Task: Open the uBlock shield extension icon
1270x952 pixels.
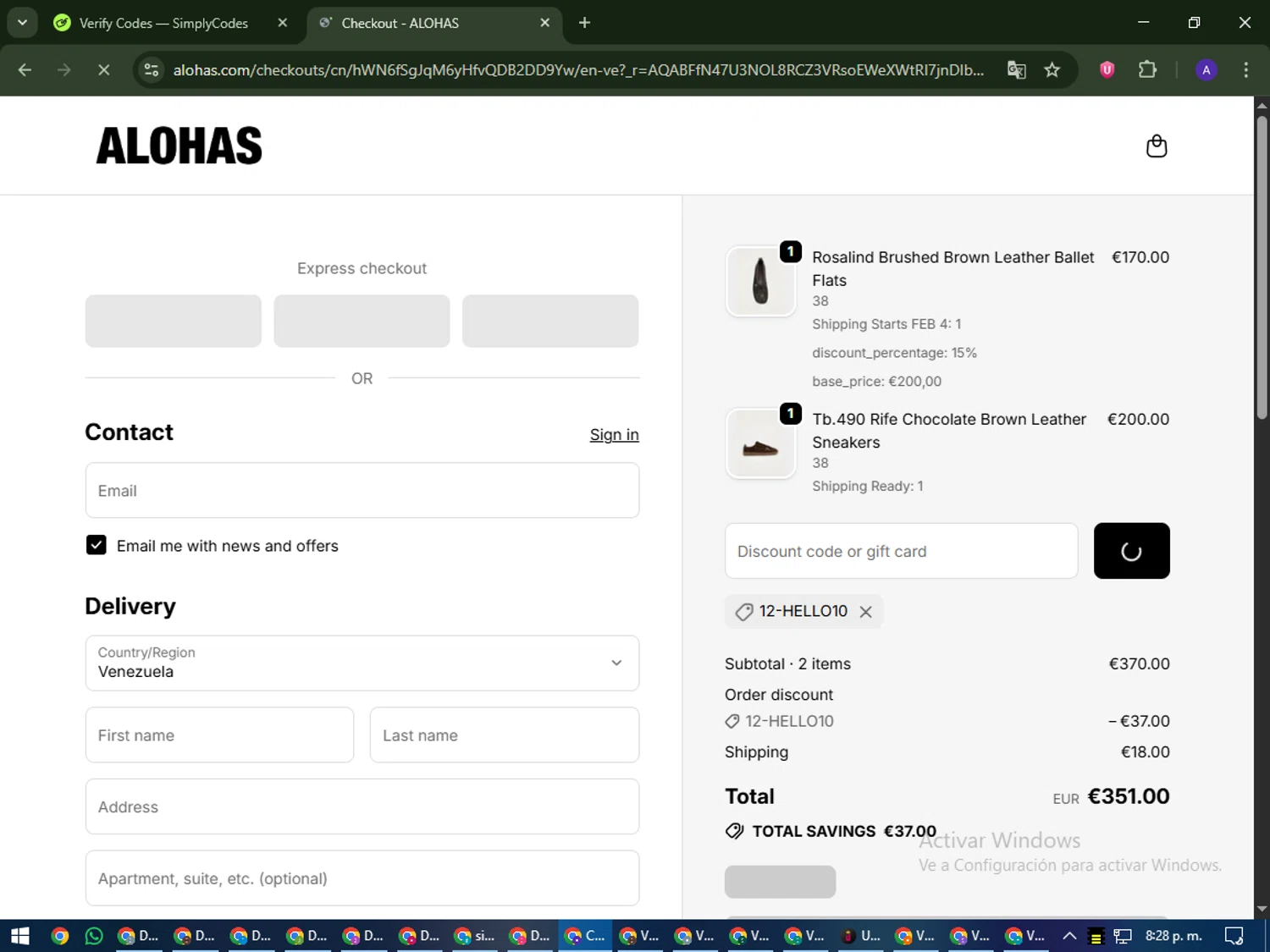Action: click(1107, 70)
